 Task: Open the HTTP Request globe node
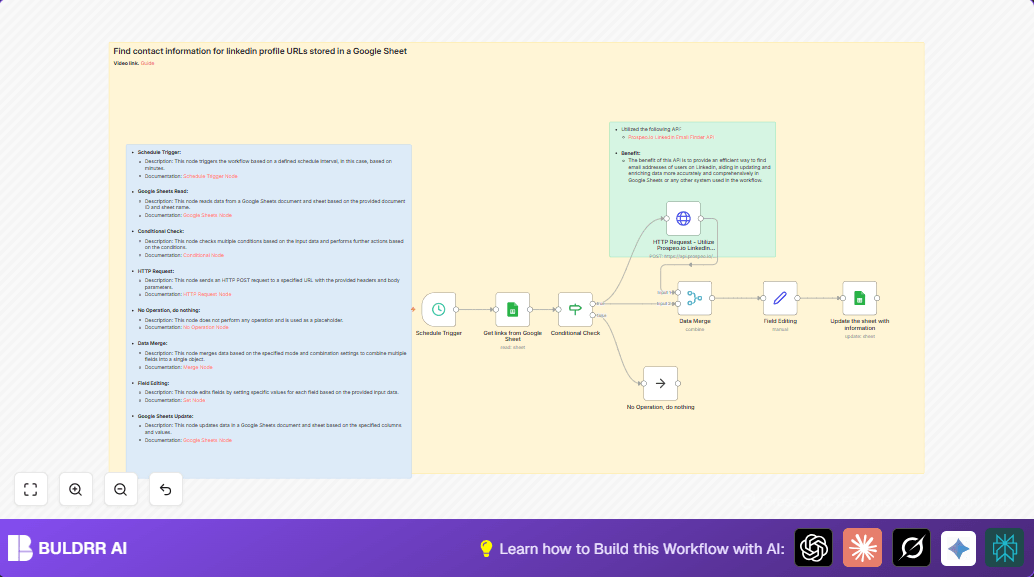coord(683,218)
